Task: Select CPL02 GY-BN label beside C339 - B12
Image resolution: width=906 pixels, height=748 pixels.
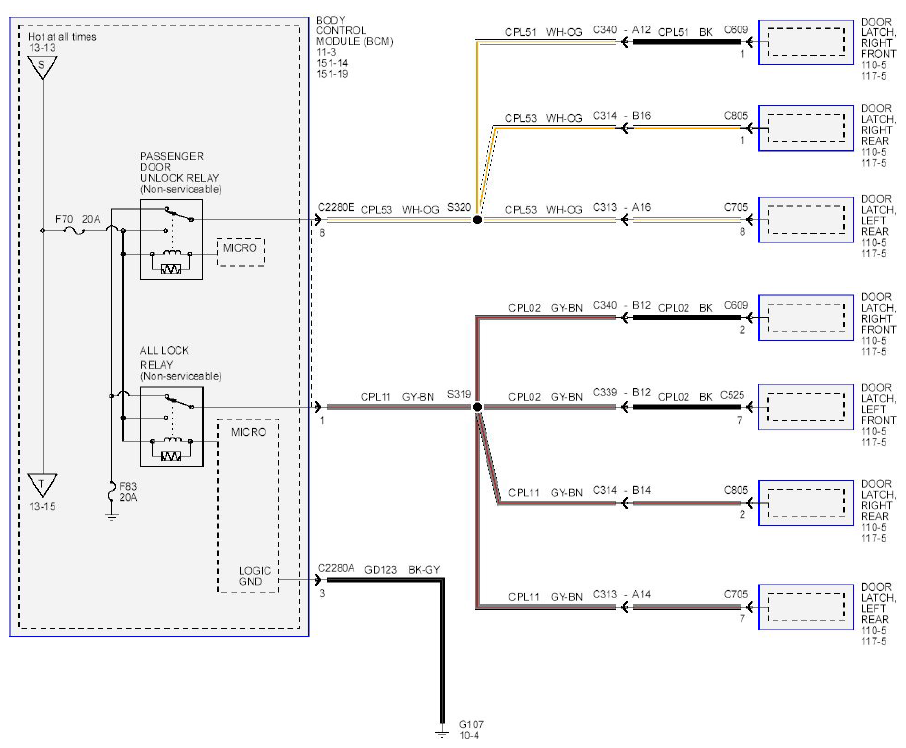Action: click(x=545, y=397)
